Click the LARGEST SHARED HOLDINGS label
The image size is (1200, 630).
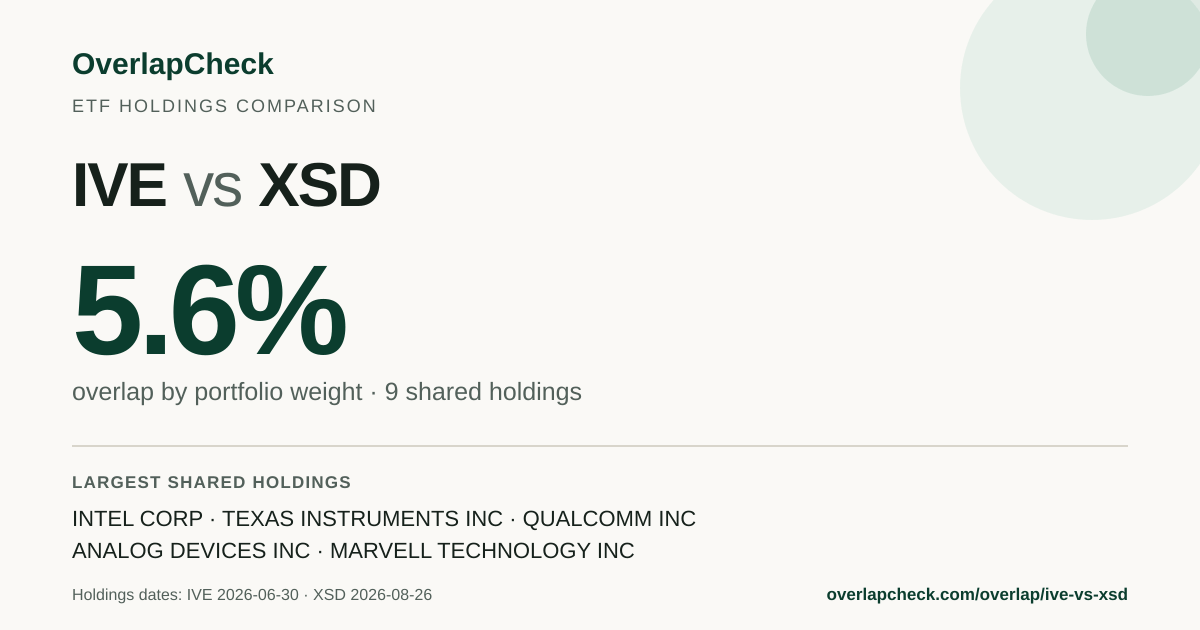pyautogui.click(x=212, y=482)
